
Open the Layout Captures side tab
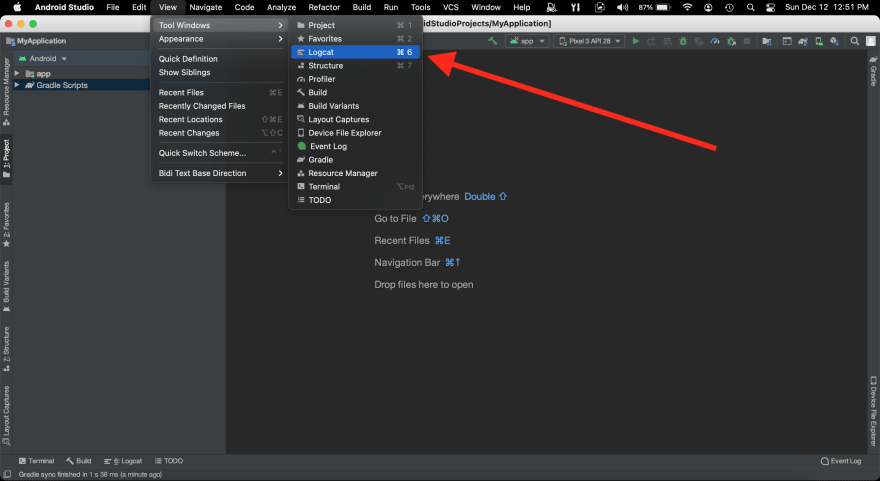[x=6, y=415]
